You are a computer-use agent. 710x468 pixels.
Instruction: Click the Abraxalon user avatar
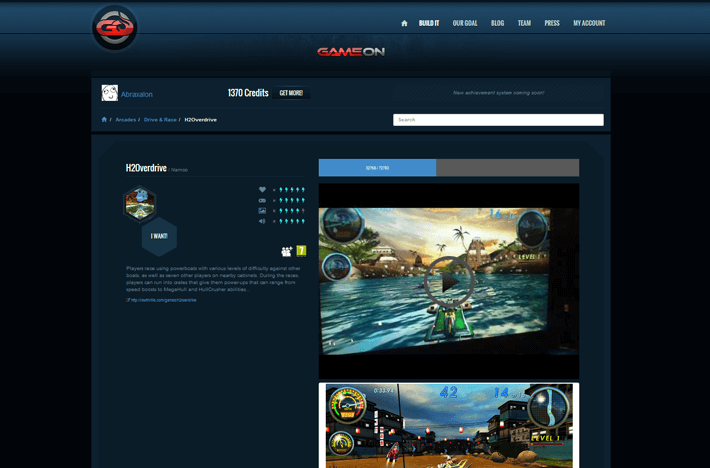tap(110, 93)
